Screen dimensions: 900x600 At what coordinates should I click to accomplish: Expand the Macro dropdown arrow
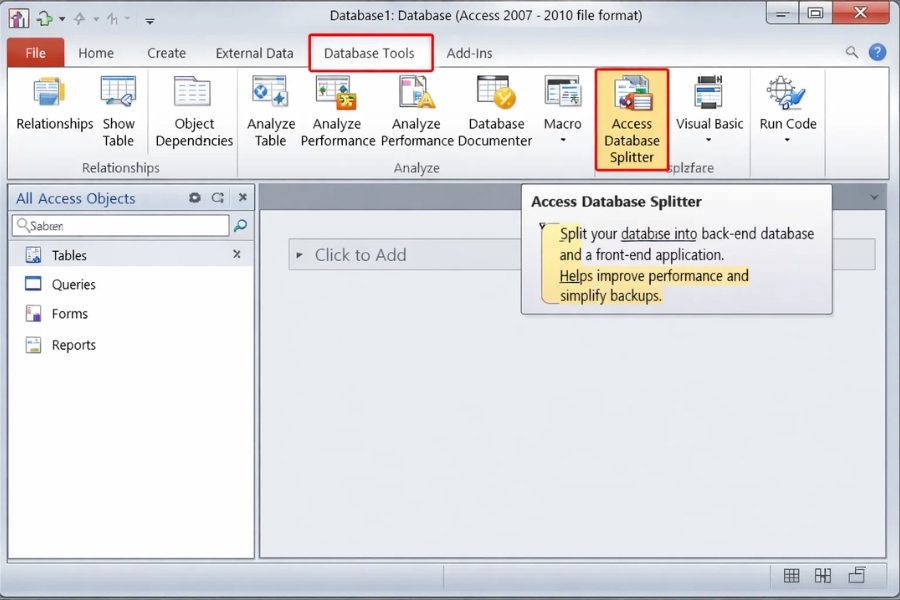(x=563, y=141)
